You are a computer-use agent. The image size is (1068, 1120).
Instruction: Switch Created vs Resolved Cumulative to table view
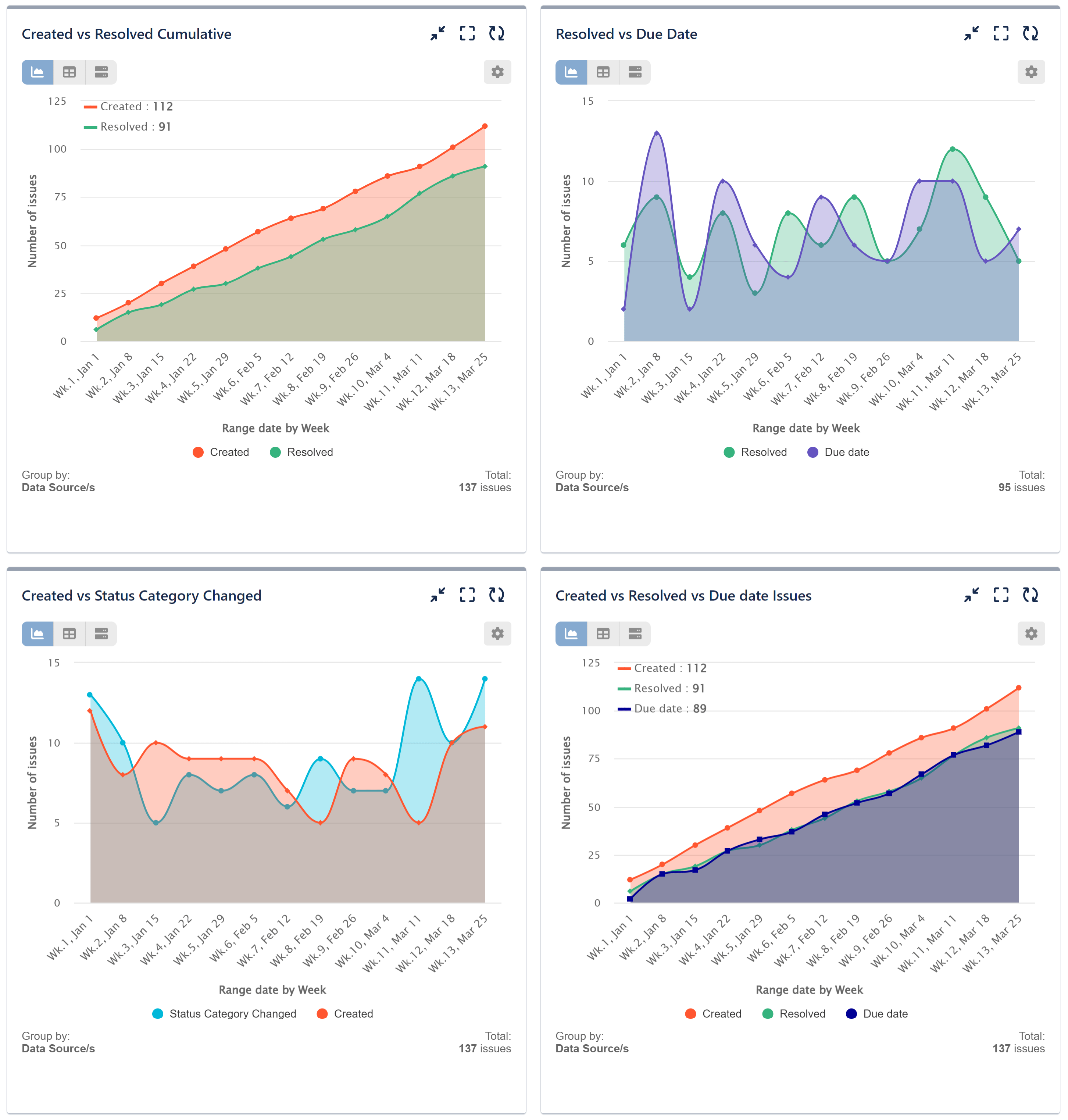pos(69,72)
